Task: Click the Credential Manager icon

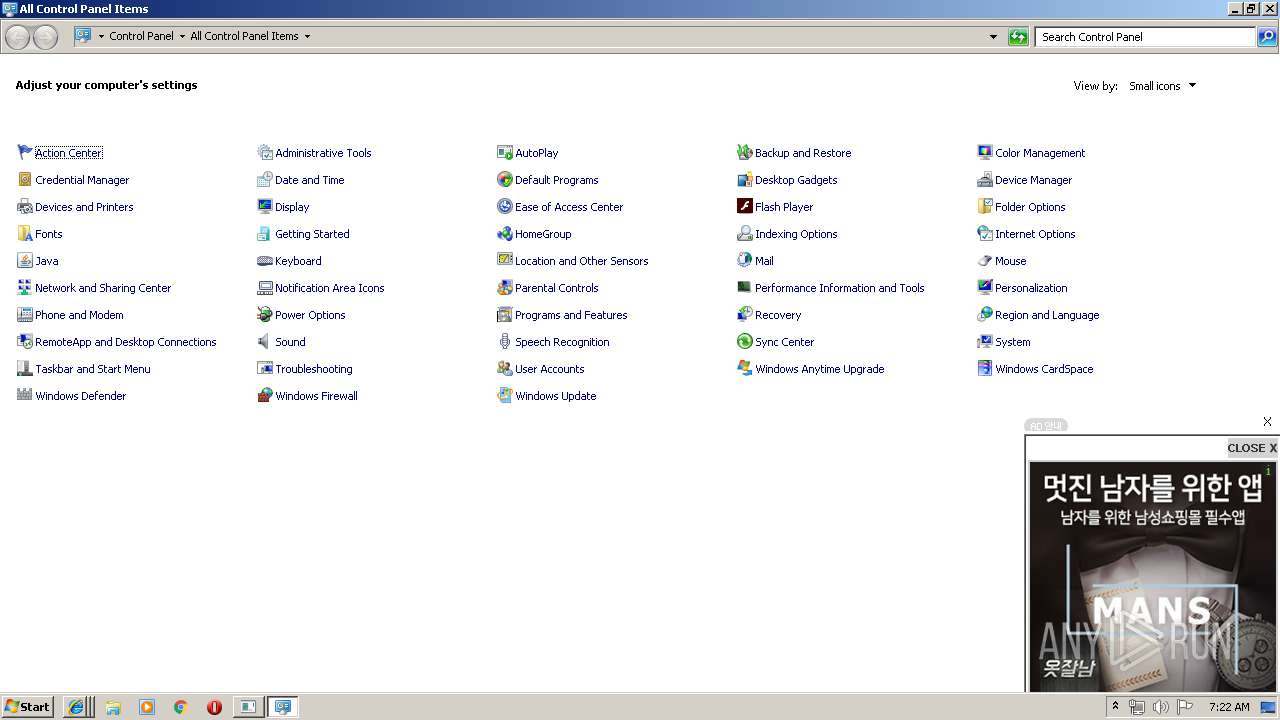Action: pos(25,179)
